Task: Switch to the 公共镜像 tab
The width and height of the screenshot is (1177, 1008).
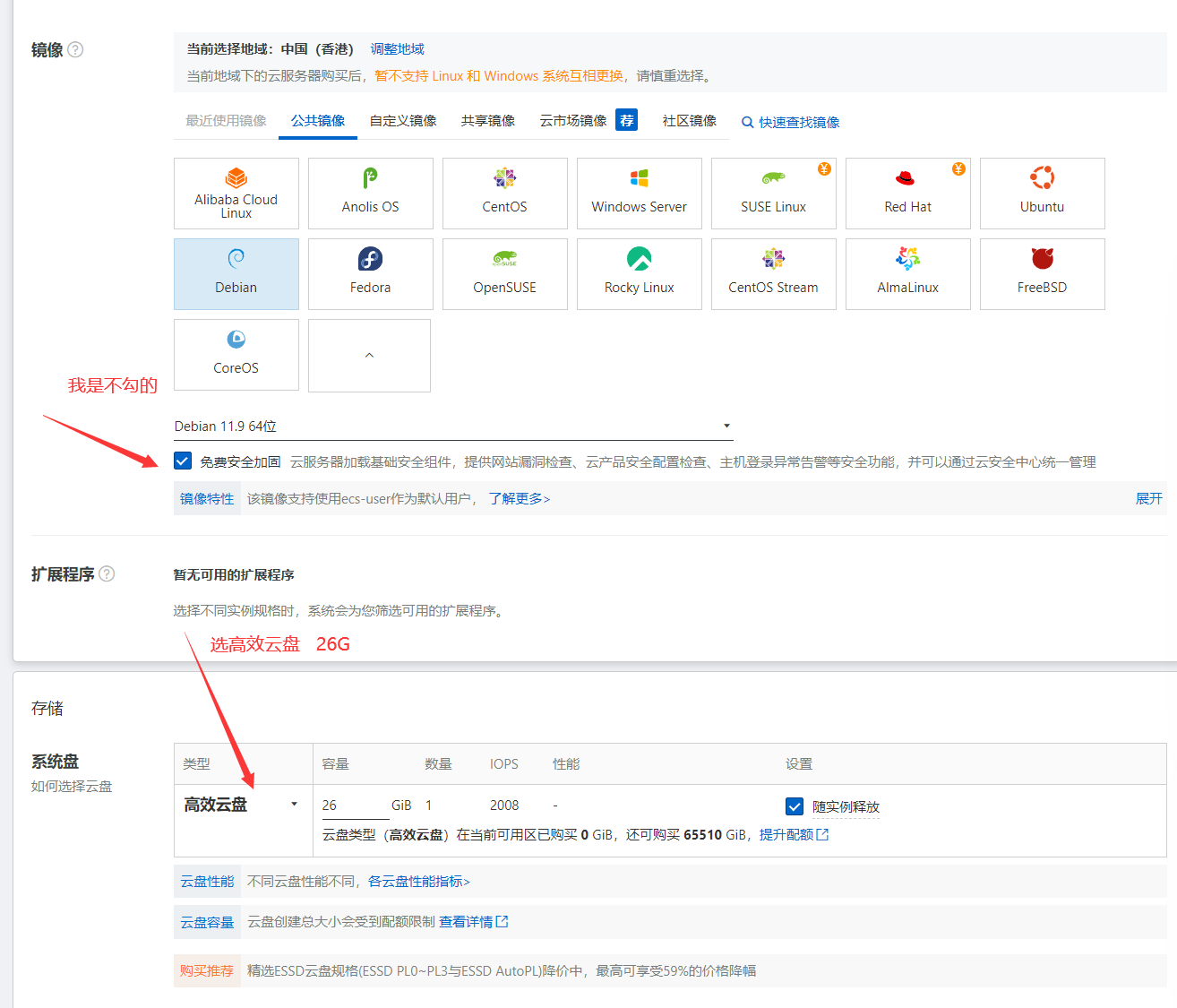Action: click(318, 120)
